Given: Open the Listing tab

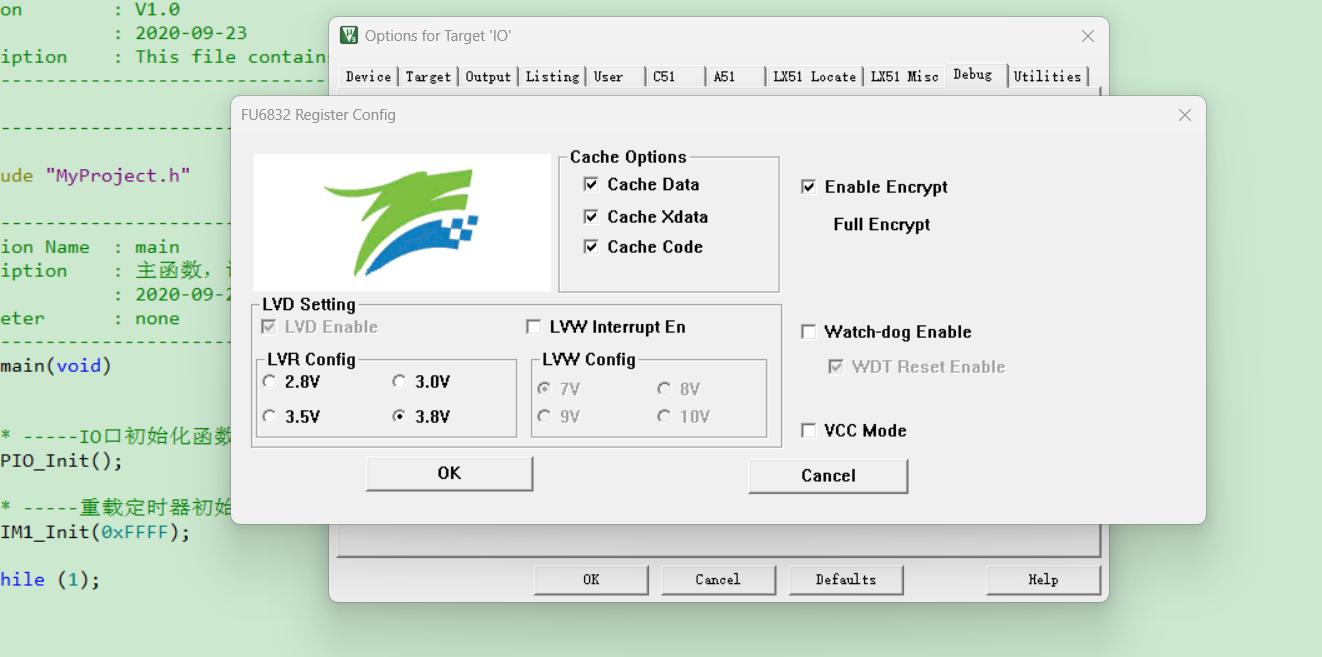Looking at the screenshot, I should coord(552,76).
